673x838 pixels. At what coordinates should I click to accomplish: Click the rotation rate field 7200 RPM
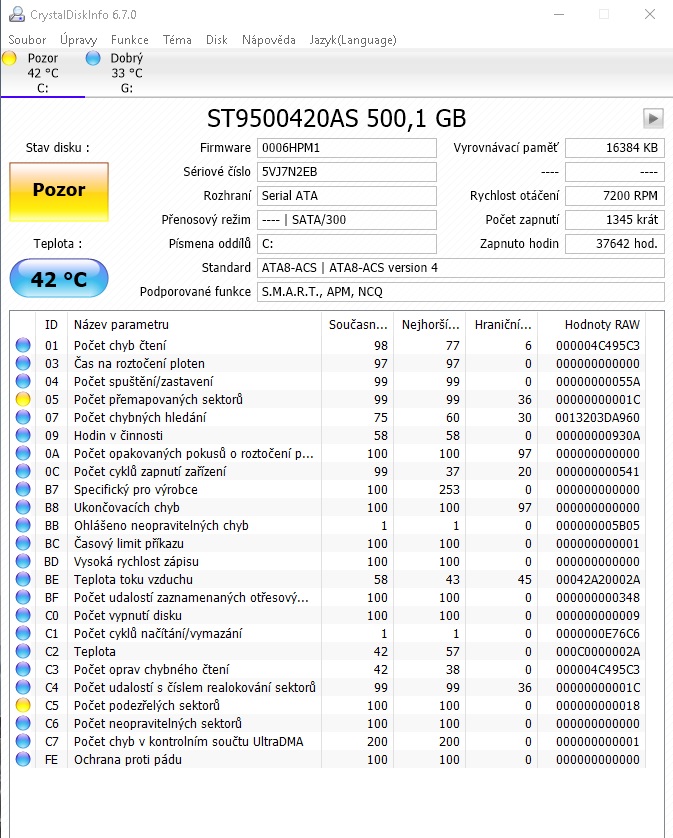pyautogui.click(x=615, y=196)
